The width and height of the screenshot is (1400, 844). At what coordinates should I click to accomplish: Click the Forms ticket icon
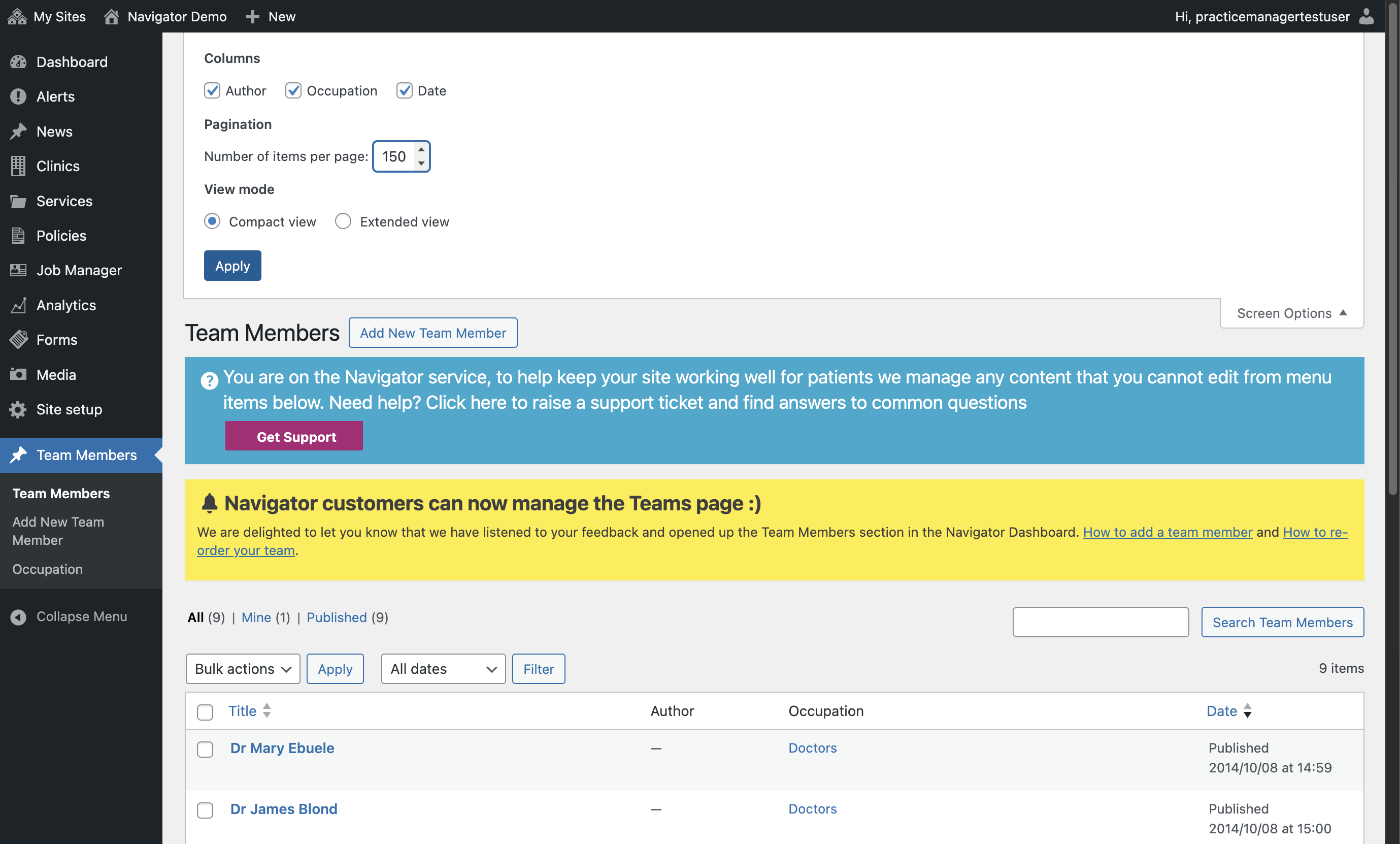tap(18, 340)
